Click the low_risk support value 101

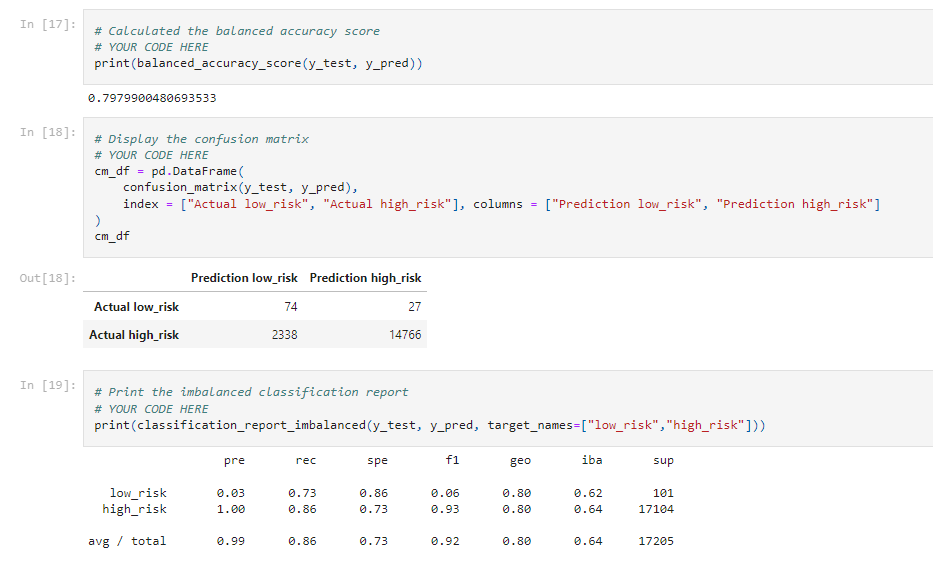663,493
